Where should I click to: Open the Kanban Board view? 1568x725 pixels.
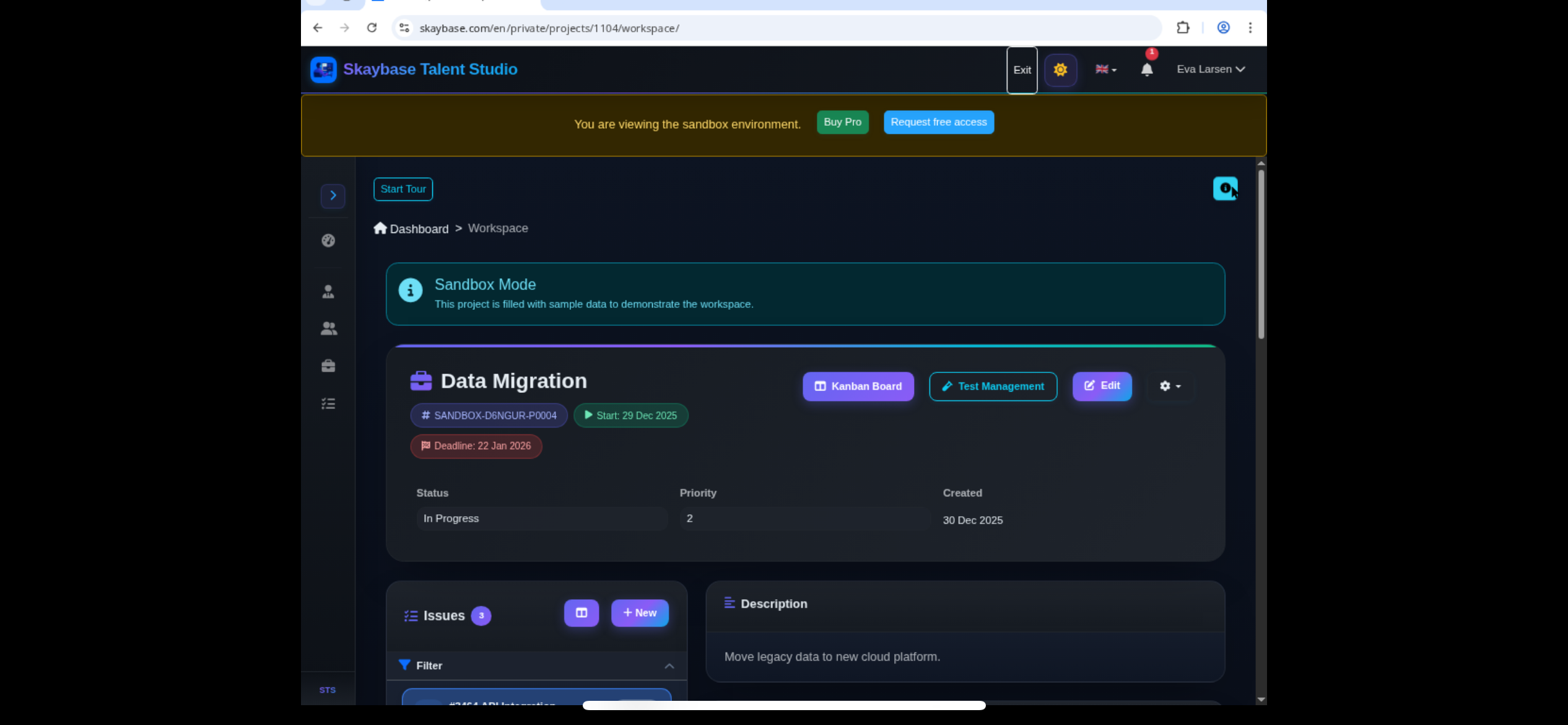coord(858,386)
